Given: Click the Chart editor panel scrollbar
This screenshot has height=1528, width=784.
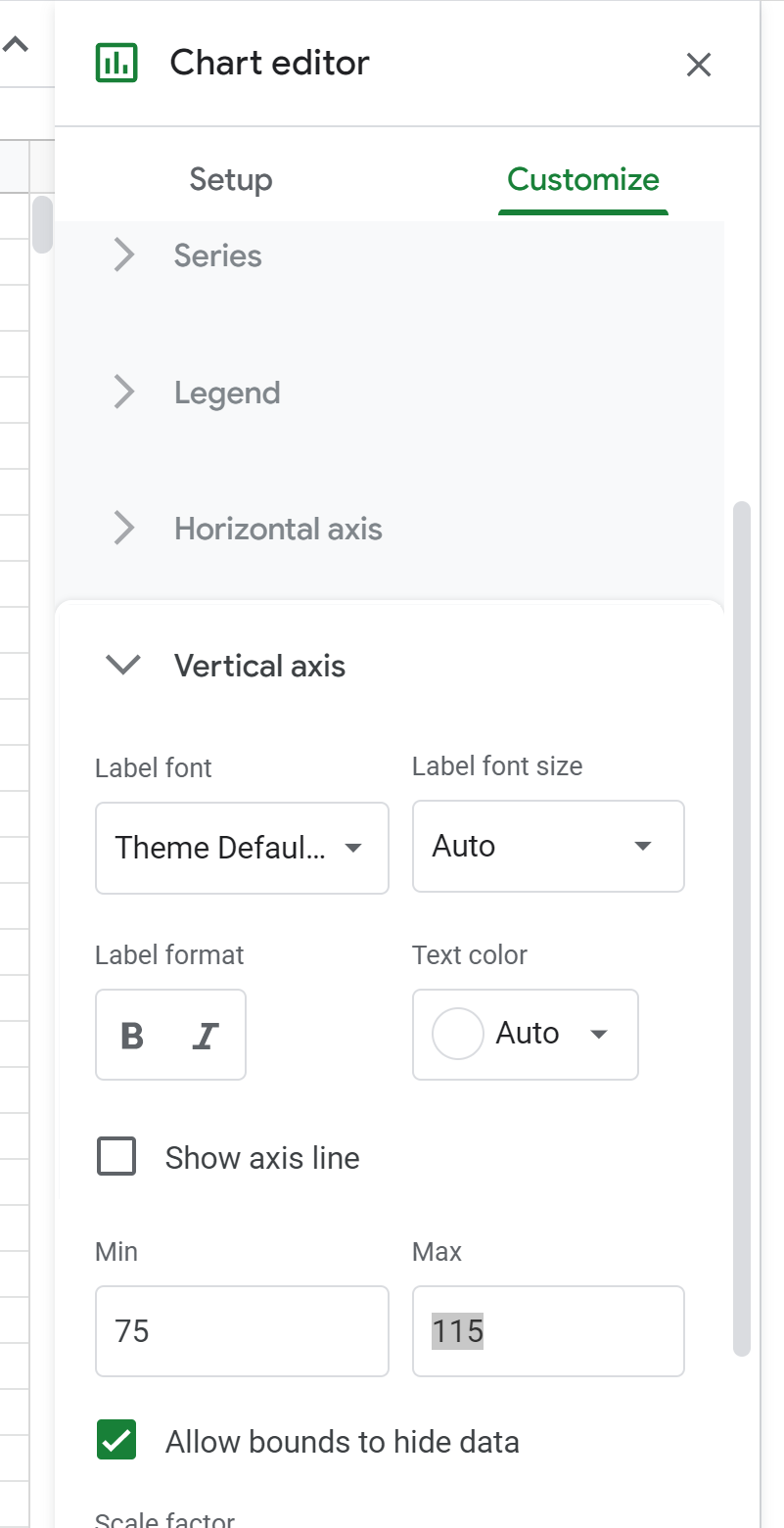Looking at the screenshot, I should [x=741, y=928].
